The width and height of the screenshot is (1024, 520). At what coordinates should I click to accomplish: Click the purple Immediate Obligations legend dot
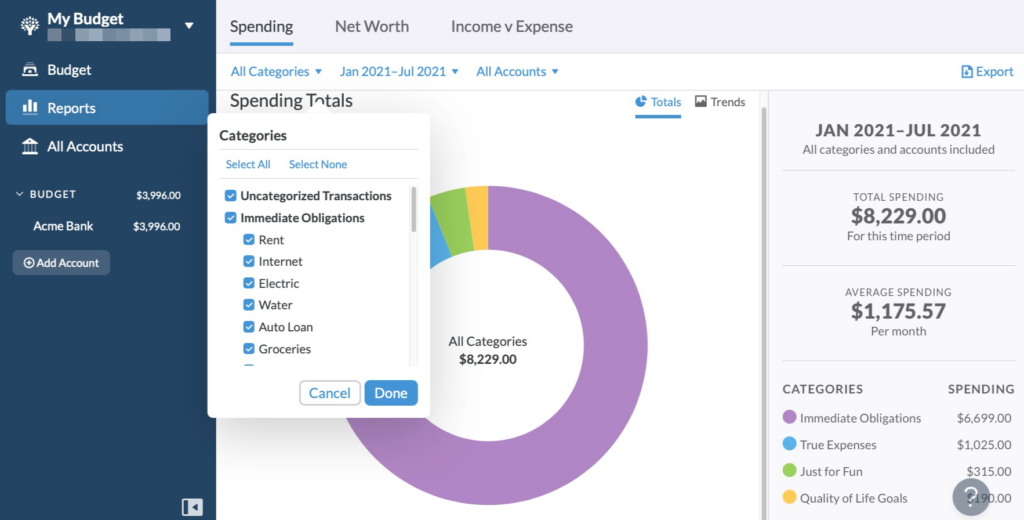(x=790, y=417)
